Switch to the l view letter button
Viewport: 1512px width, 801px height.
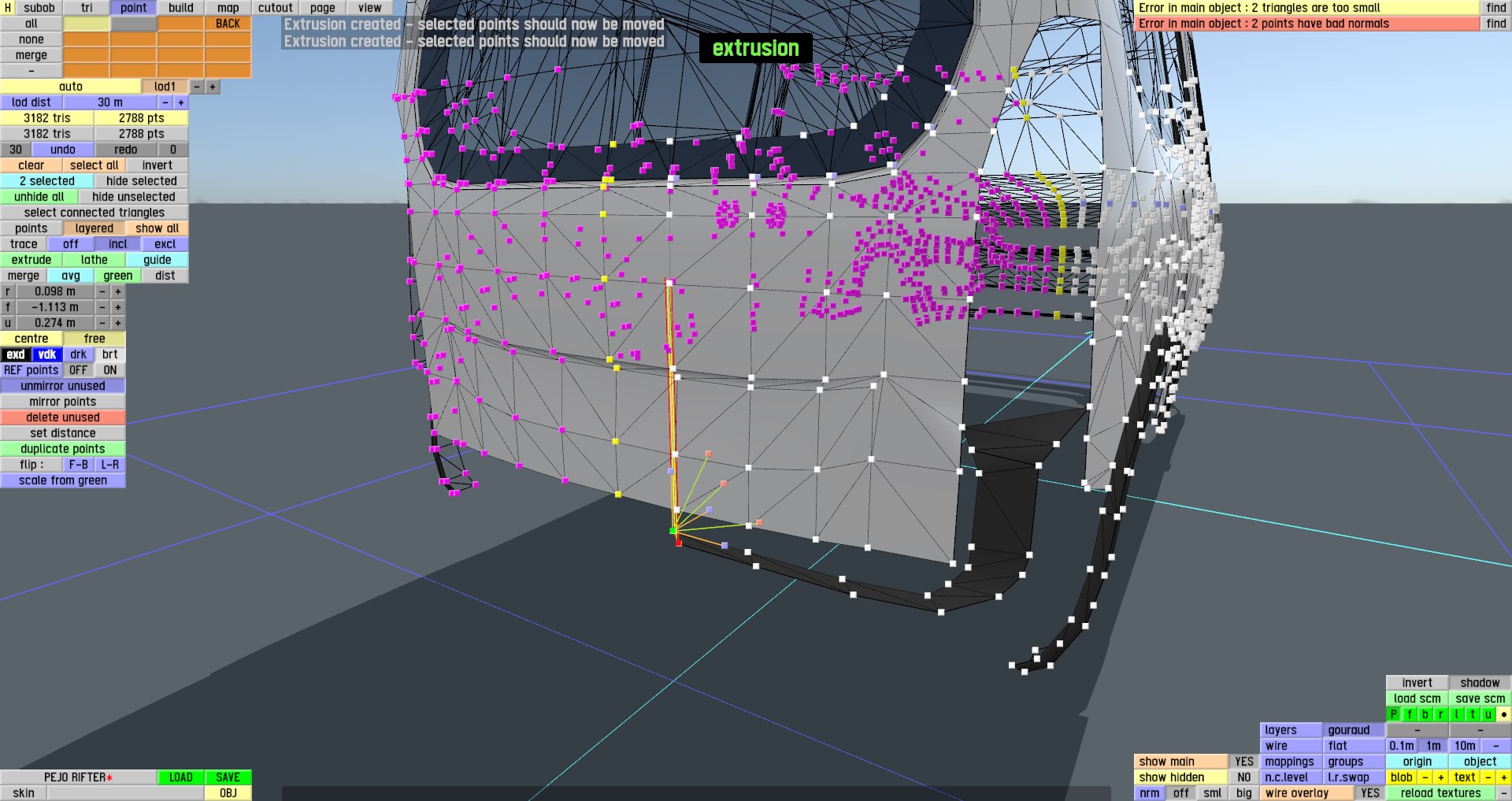(x=1457, y=714)
